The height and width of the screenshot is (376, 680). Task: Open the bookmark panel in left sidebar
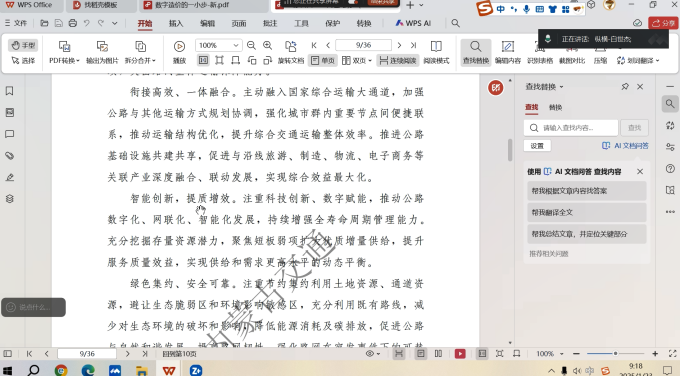[10, 91]
